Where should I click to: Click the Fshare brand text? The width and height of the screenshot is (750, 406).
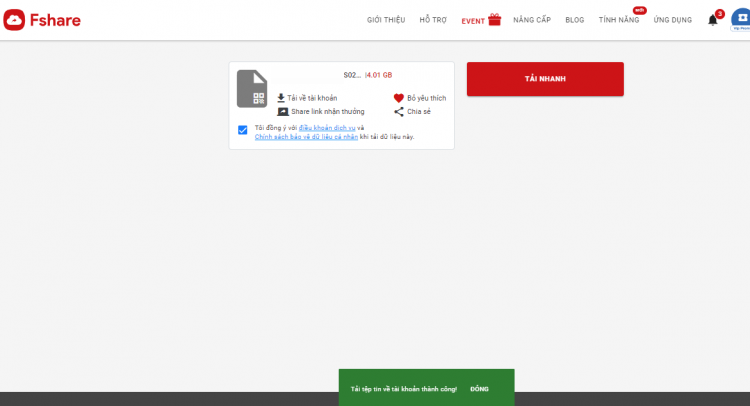tap(55, 20)
